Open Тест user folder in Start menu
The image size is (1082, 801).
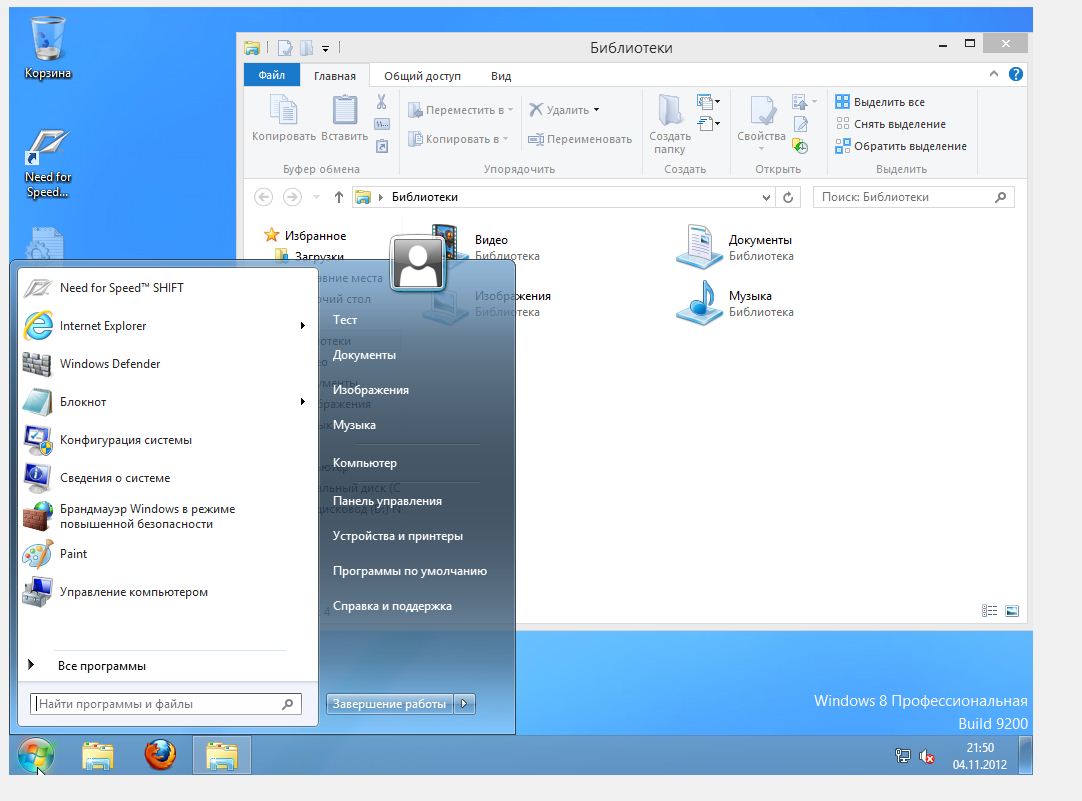pyautogui.click(x=345, y=320)
